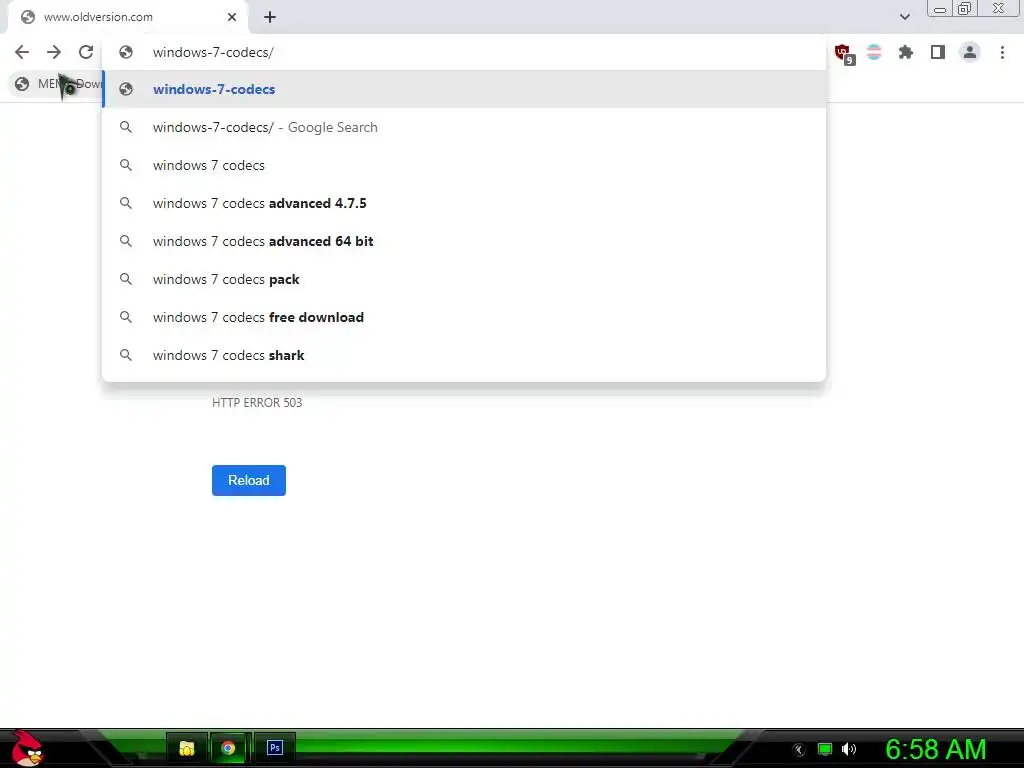Screen dimensions: 1024x768
Task: Click the HTTP ERROR 503 text
Action: 257,402
